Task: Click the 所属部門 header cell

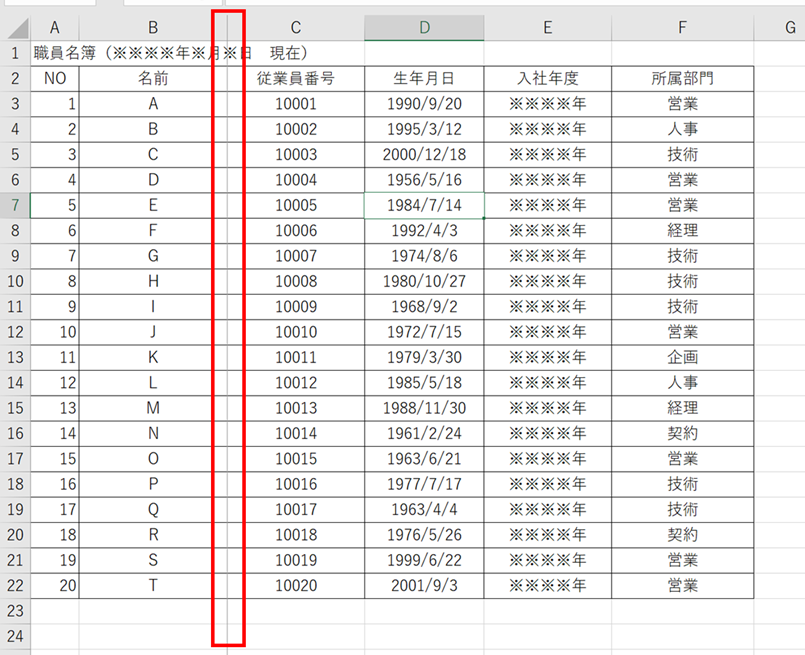Action: 682,78
